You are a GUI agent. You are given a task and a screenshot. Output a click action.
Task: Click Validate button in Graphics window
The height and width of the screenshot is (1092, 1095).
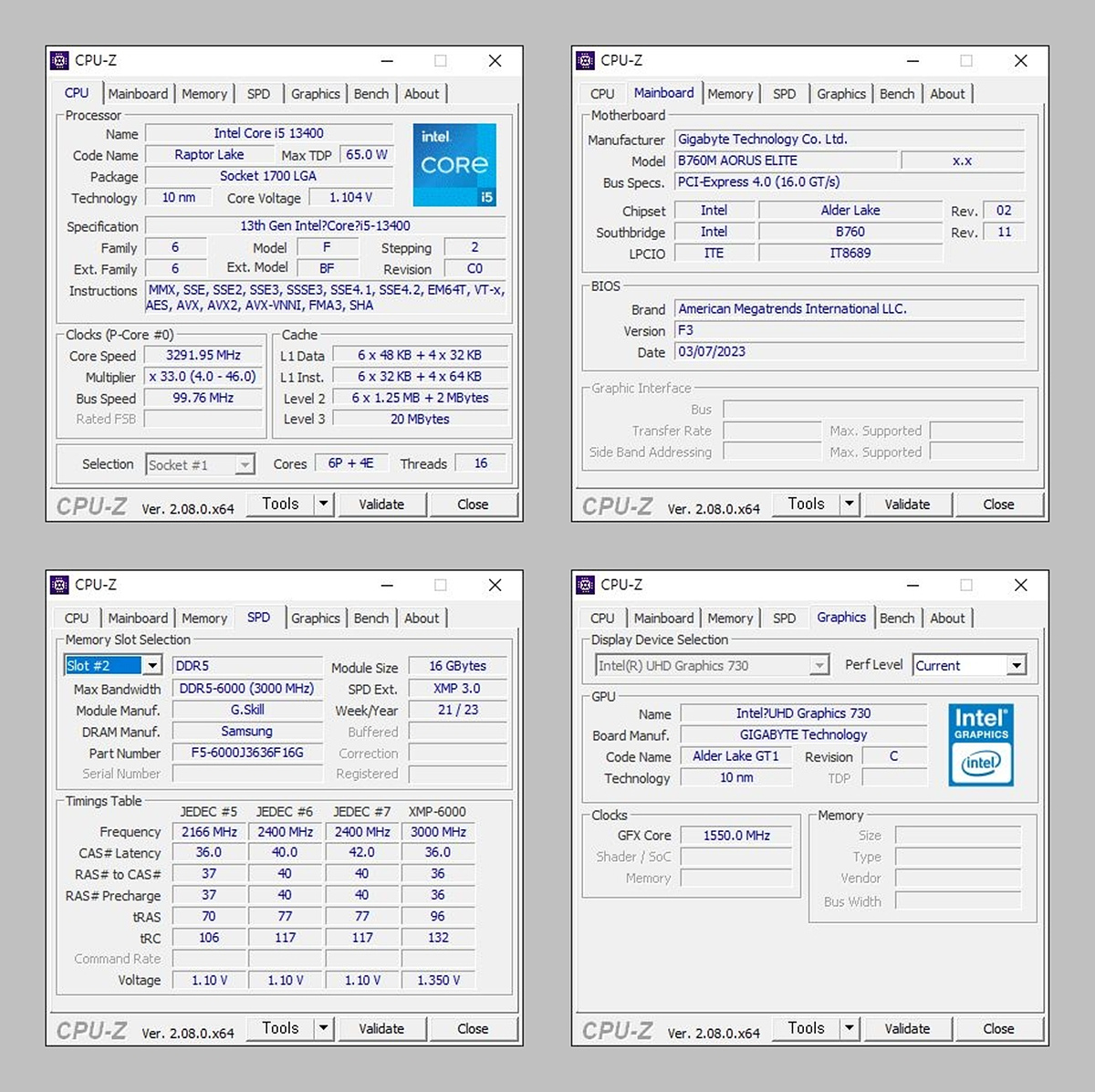tap(907, 1028)
